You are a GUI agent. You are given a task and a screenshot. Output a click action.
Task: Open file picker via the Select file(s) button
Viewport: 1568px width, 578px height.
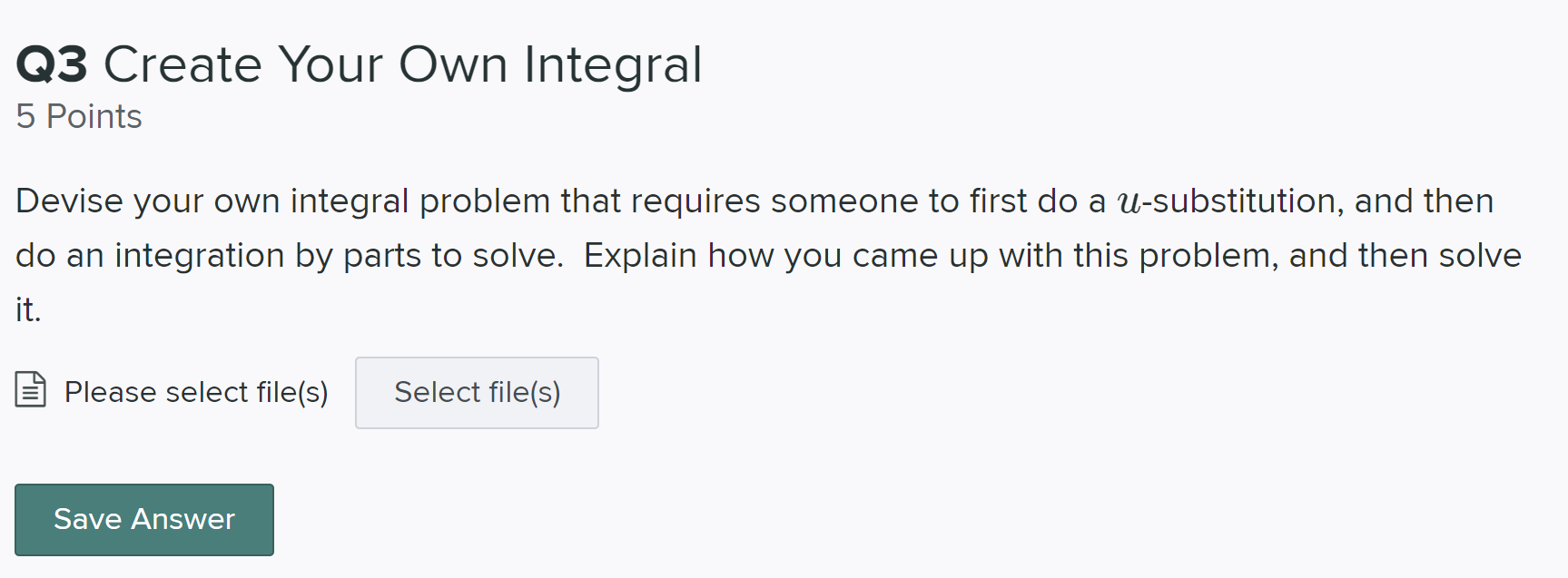pos(477,392)
